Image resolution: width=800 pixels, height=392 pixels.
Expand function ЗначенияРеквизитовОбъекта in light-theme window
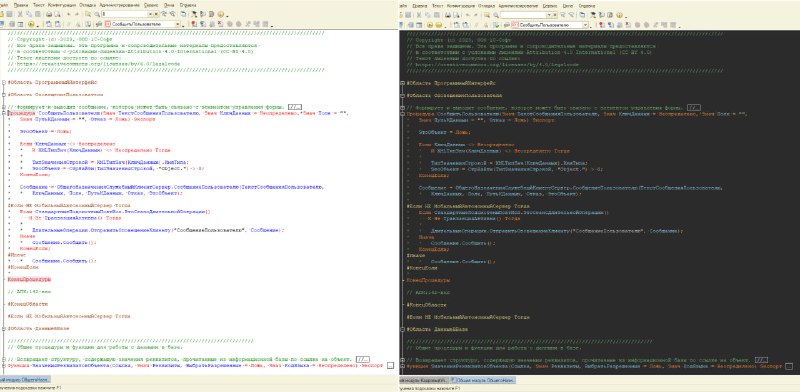(x=3, y=365)
